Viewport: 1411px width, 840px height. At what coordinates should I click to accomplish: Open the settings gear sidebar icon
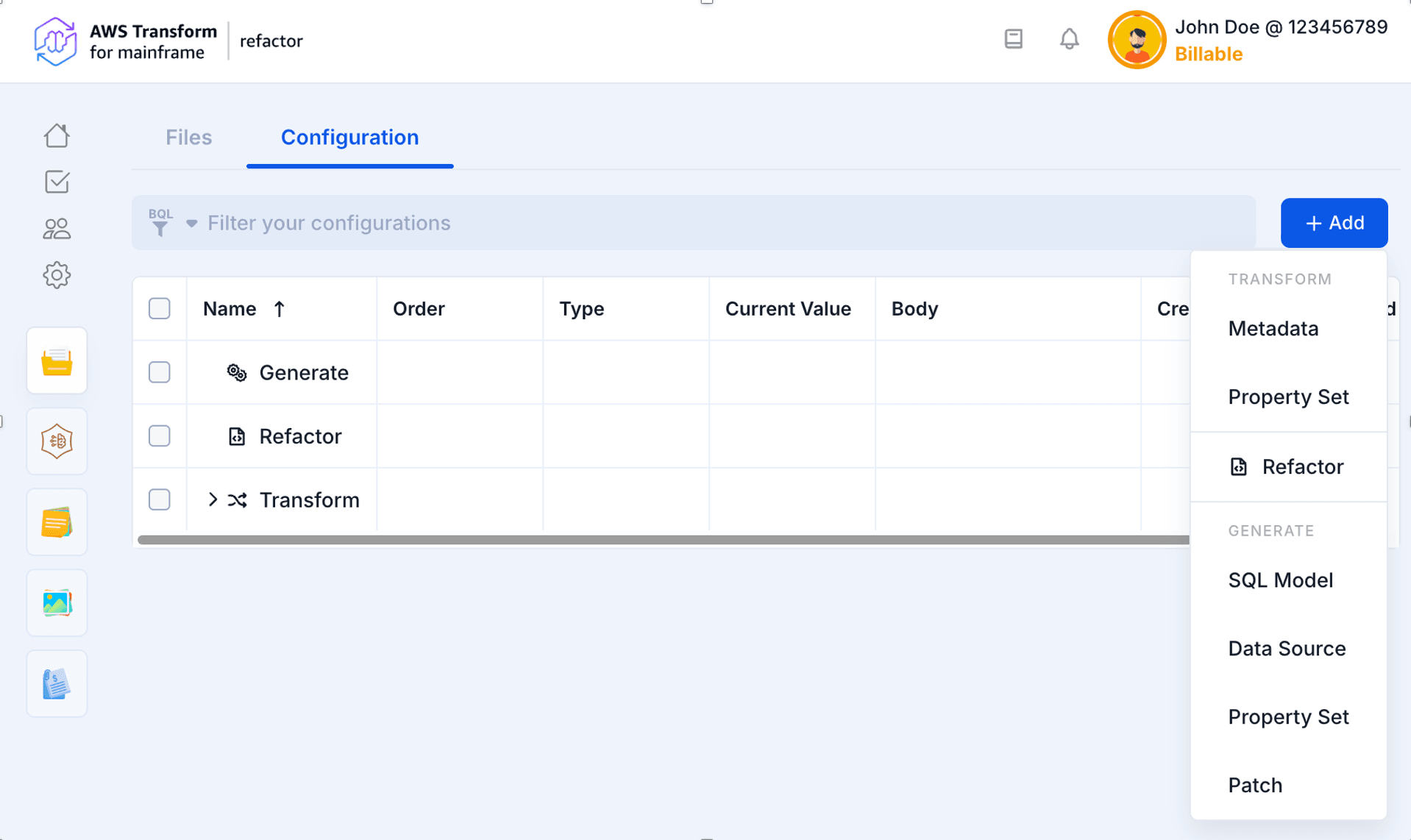tap(57, 275)
